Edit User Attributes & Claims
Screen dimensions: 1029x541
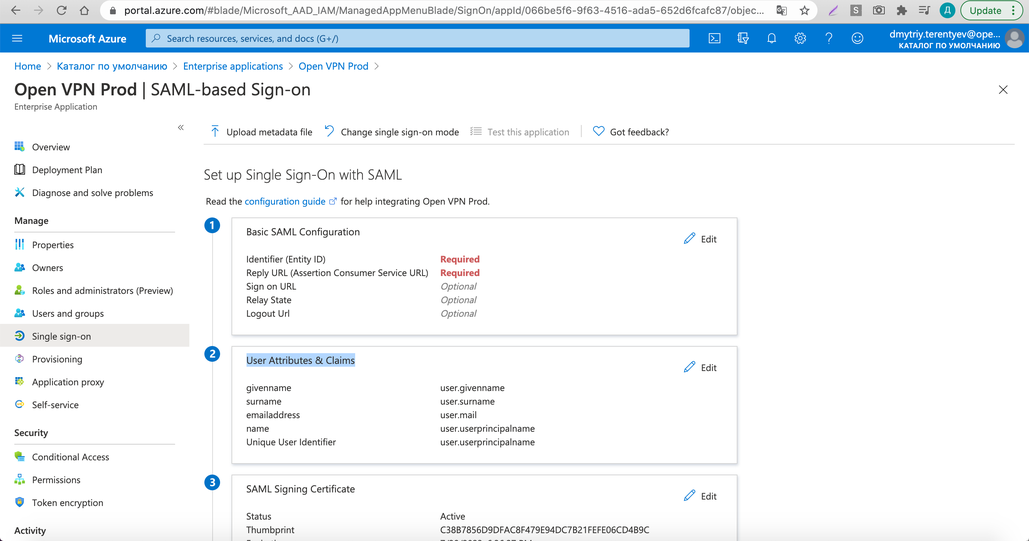coord(700,368)
